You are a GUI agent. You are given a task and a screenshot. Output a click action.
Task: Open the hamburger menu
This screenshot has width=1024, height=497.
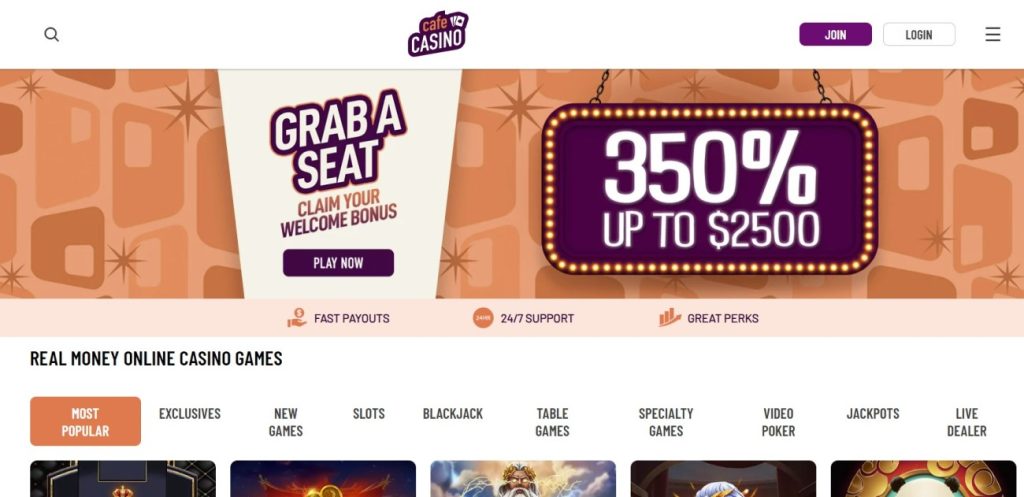[992, 35]
